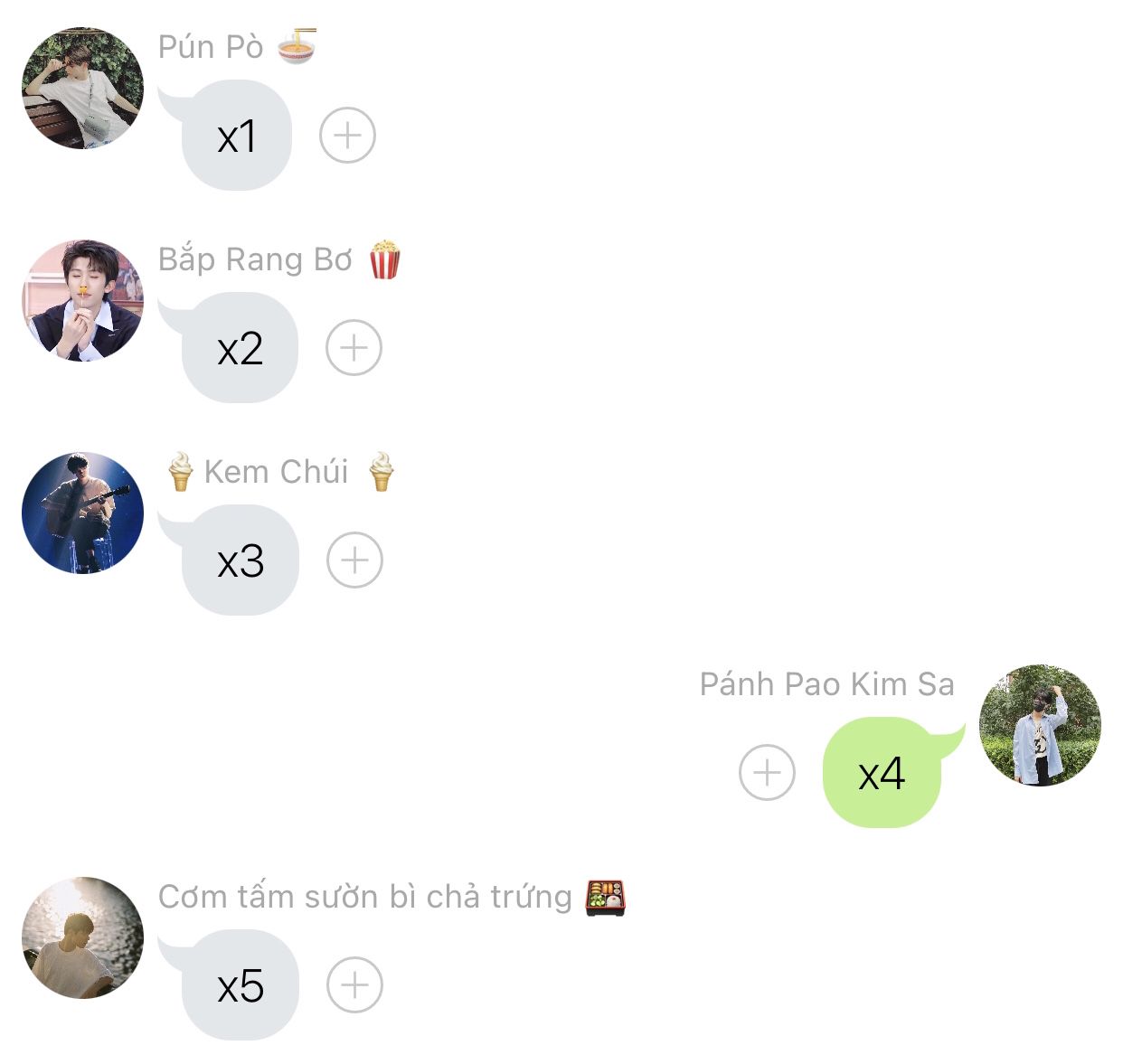Open Pánh Pao Kim Sa's avatar
Image resolution: width=1123 pixels, height=1064 pixels.
(1040, 725)
